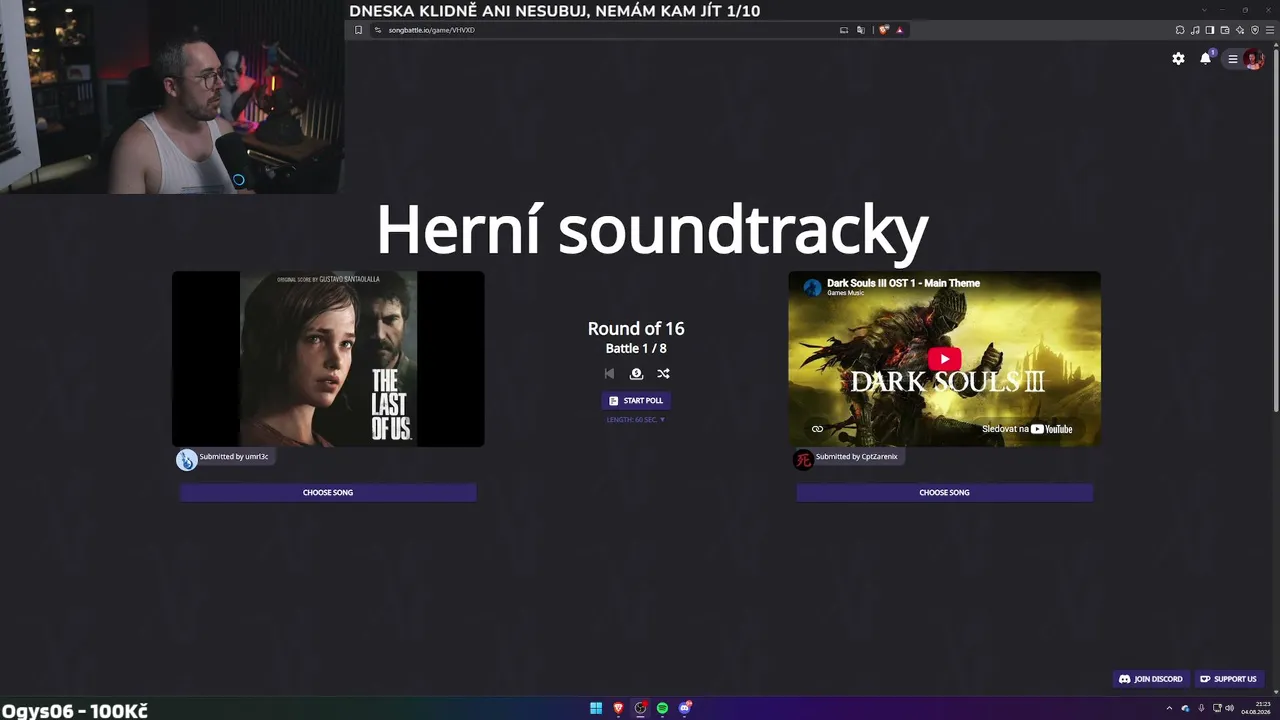Open the Dark Souls III OST video title
This screenshot has width=1280, height=720.
(x=903, y=283)
